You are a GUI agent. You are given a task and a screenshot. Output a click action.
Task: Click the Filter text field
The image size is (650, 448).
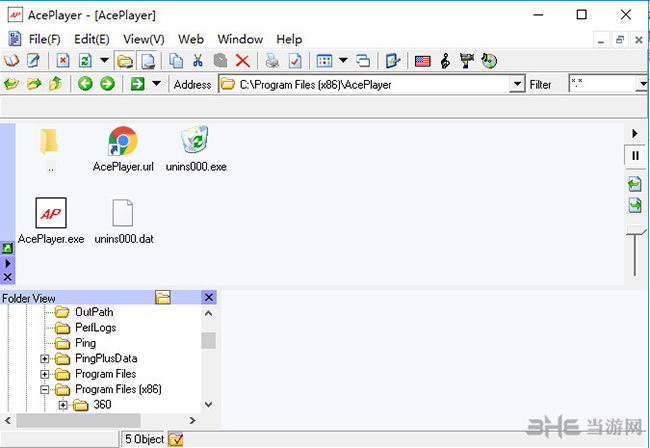602,85
